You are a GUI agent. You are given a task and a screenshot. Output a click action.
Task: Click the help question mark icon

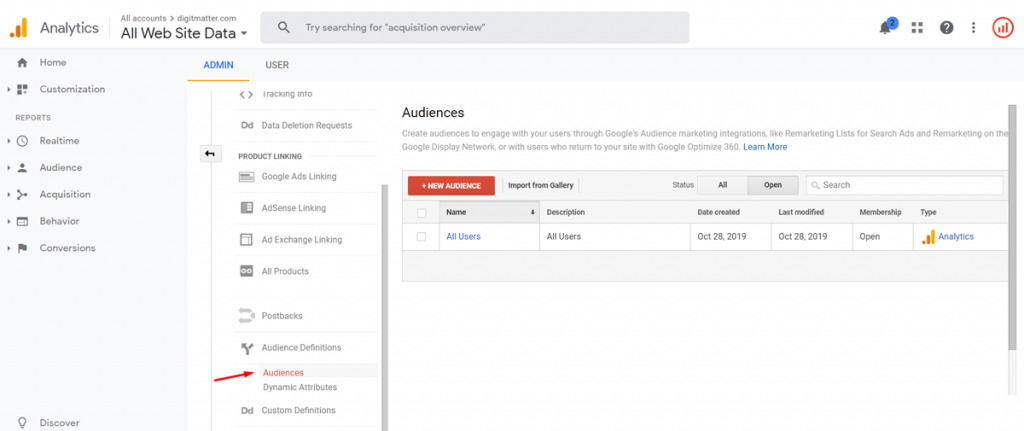tap(946, 27)
